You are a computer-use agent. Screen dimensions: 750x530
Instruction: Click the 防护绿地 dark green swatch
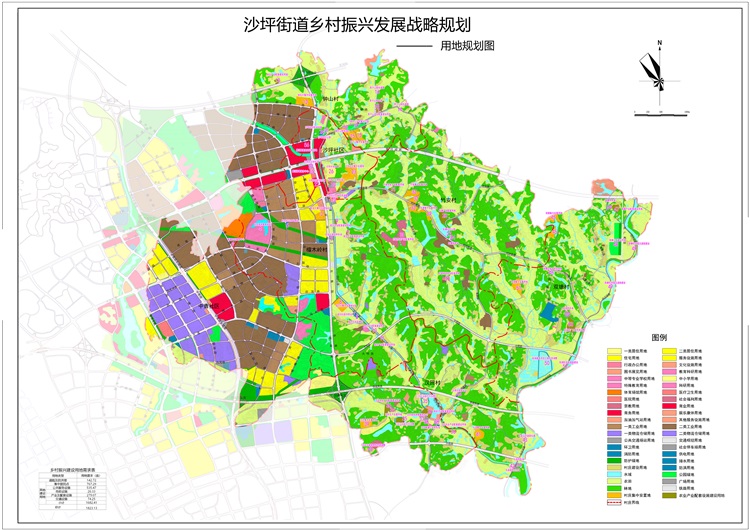(614, 461)
